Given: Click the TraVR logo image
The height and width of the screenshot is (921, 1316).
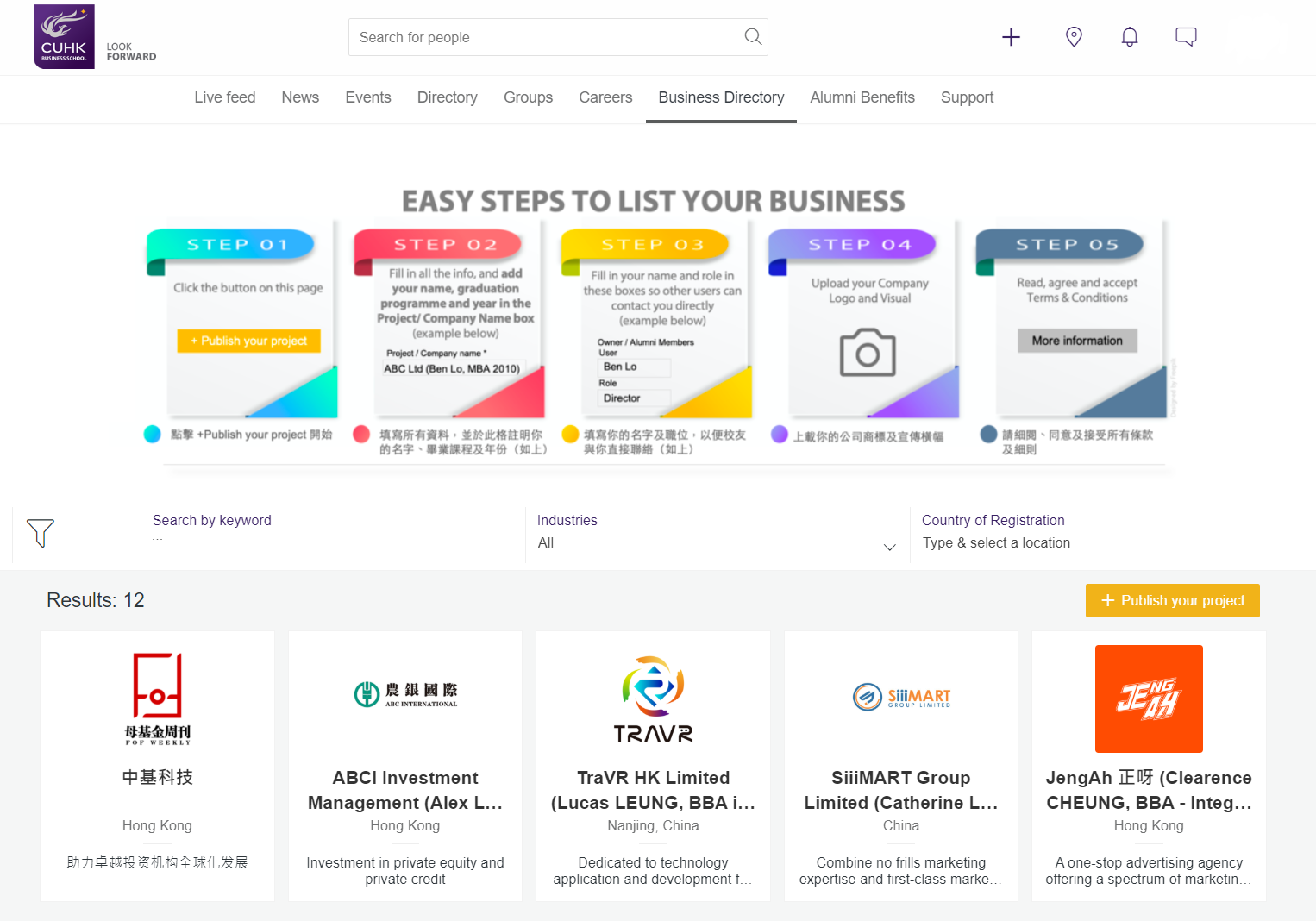Looking at the screenshot, I should coord(653,699).
